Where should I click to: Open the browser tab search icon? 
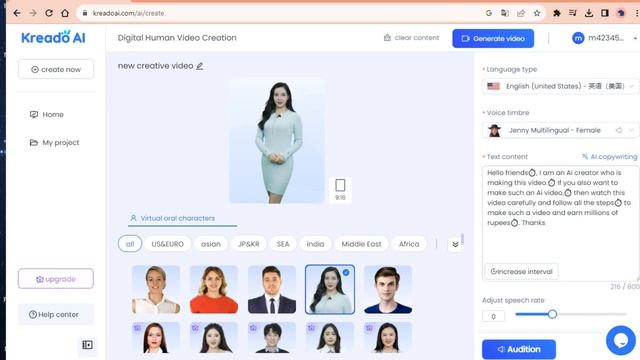point(573,13)
